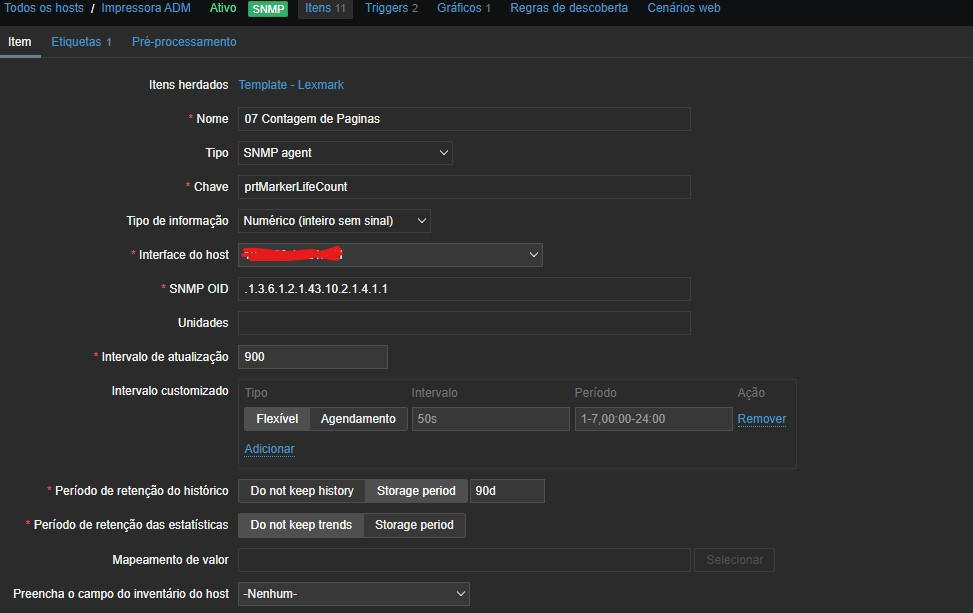973x613 pixels.
Task: Switch to the Etiquetas tab
Action: [81, 42]
